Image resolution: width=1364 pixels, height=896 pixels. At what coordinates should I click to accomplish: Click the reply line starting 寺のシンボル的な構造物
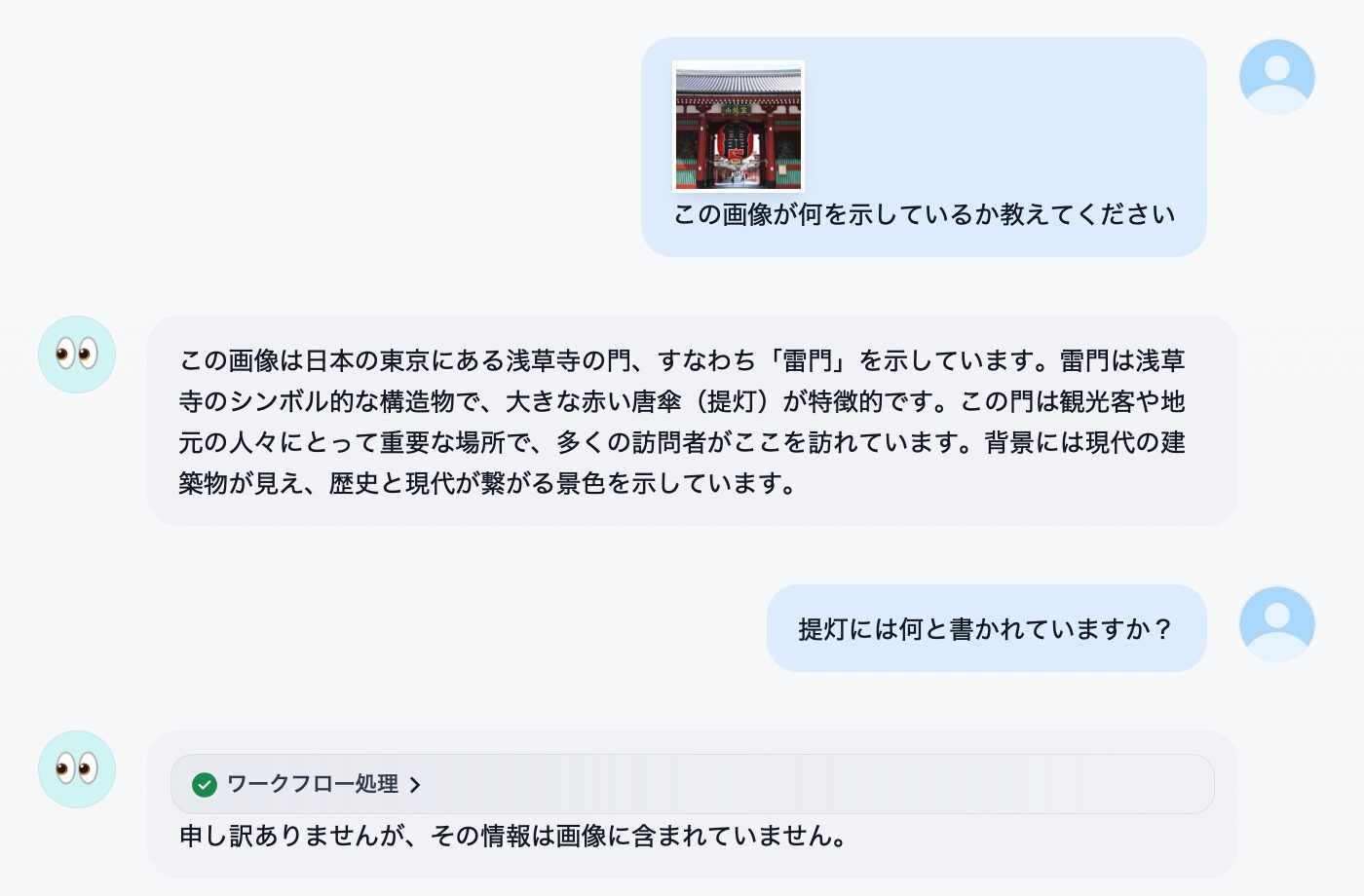[682, 401]
